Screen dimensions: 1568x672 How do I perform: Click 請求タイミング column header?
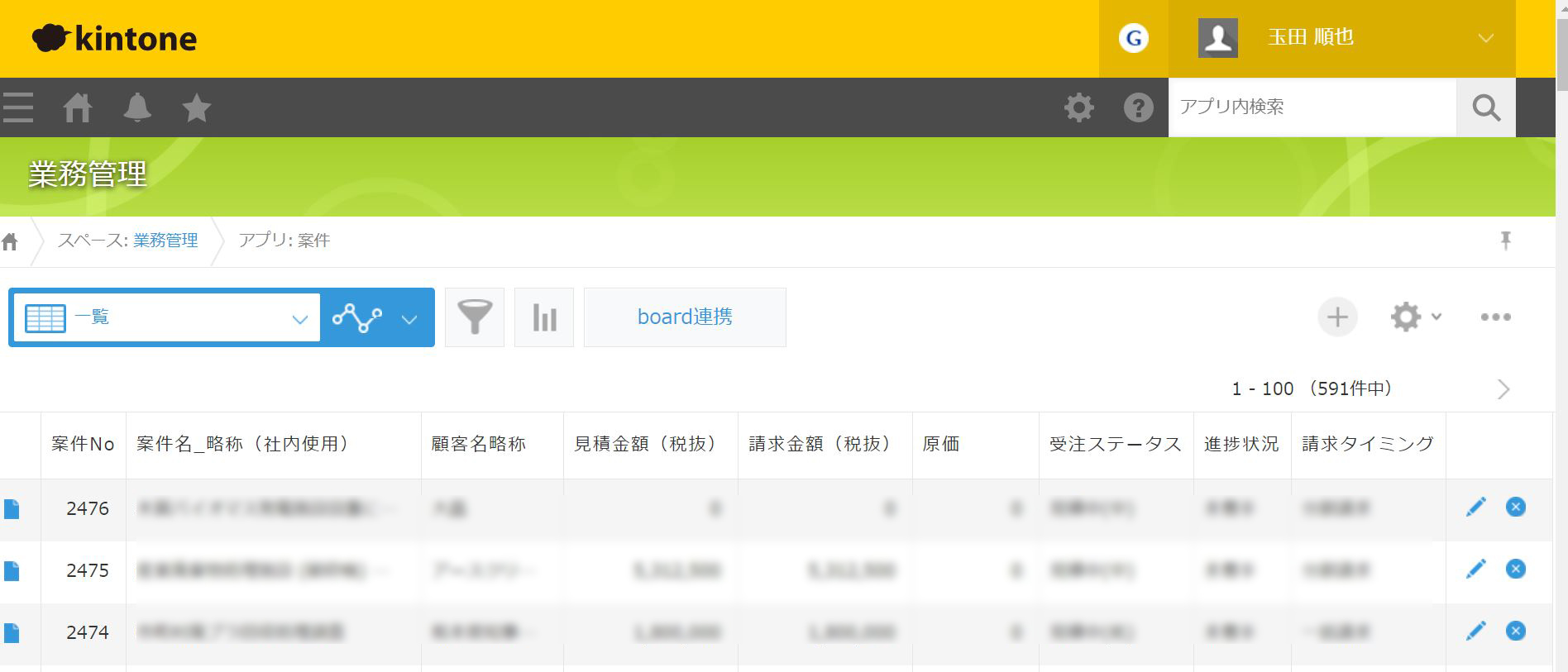pyautogui.click(x=1368, y=444)
